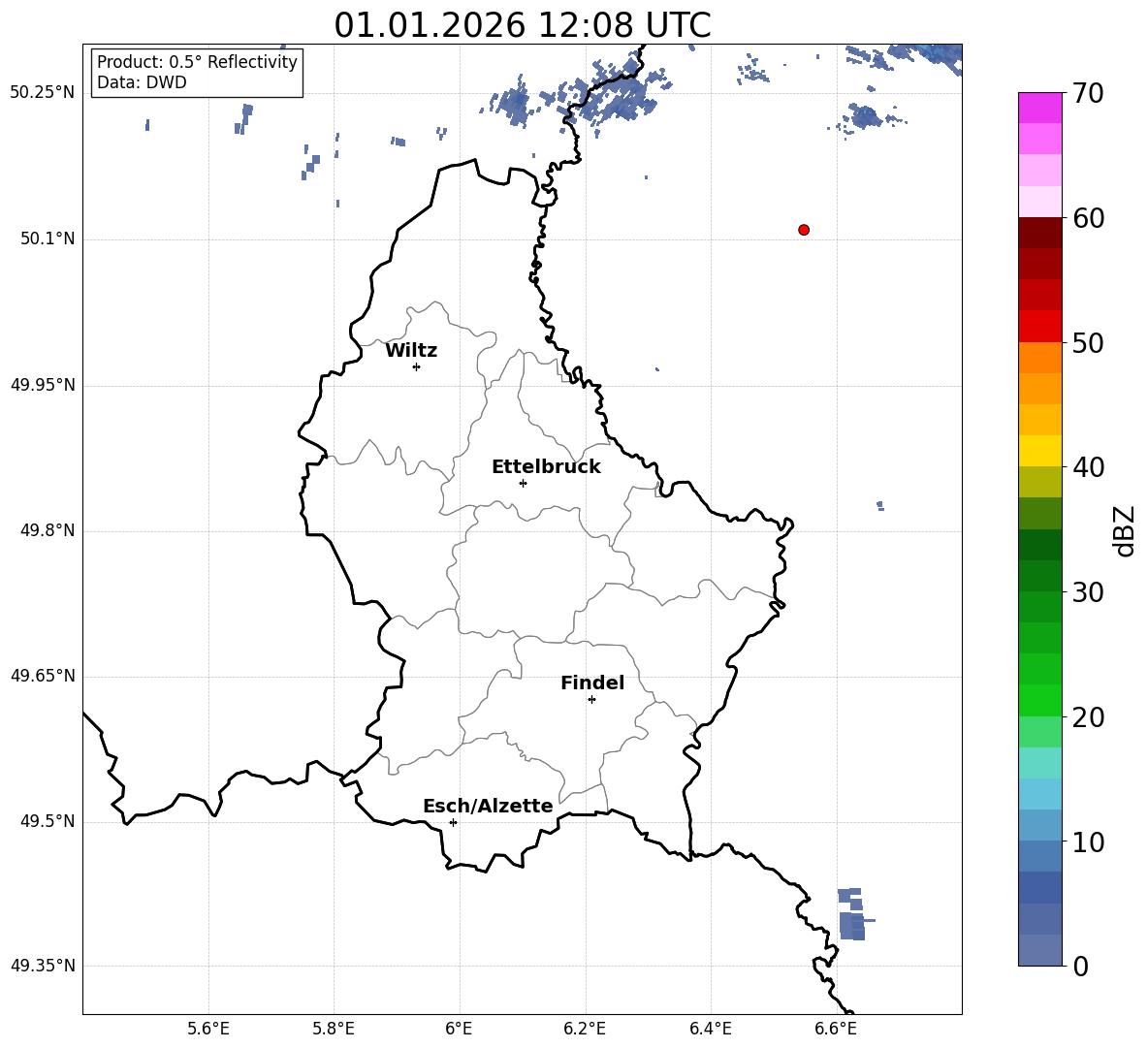Click the 5.8°E longitude label

pyautogui.click(x=334, y=1029)
